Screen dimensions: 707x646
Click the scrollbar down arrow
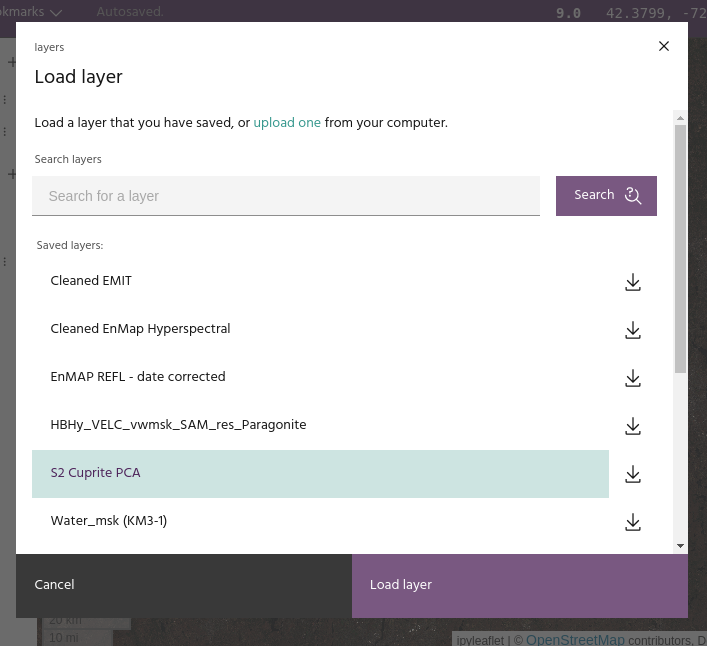pos(680,546)
